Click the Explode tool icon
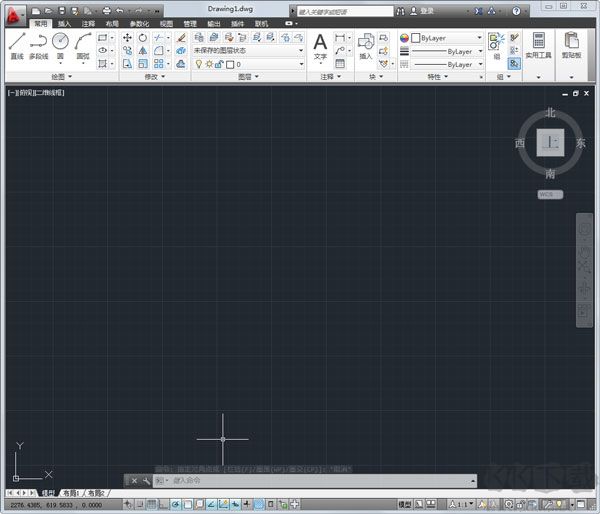This screenshot has height=514, width=600. tap(181, 51)
